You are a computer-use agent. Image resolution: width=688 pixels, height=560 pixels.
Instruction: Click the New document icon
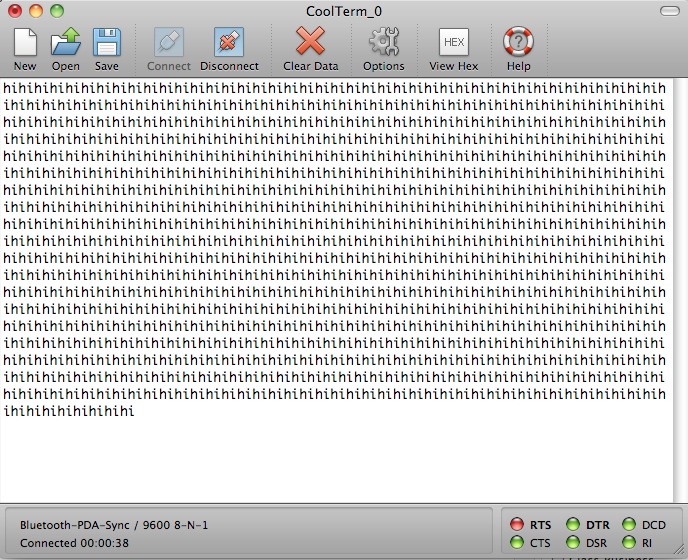(x=25, y=43)
